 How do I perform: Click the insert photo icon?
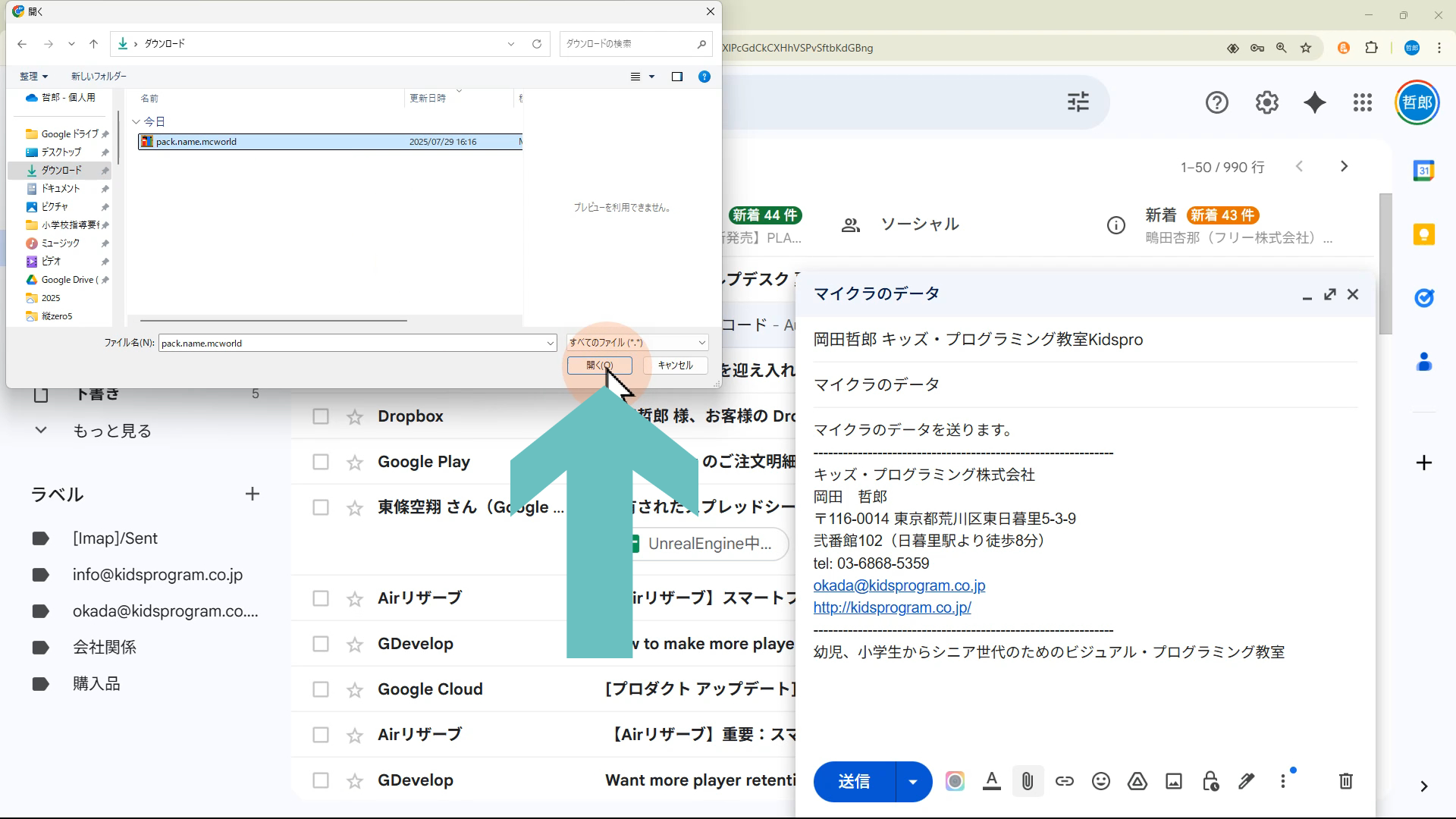[x=1173, y=781]
